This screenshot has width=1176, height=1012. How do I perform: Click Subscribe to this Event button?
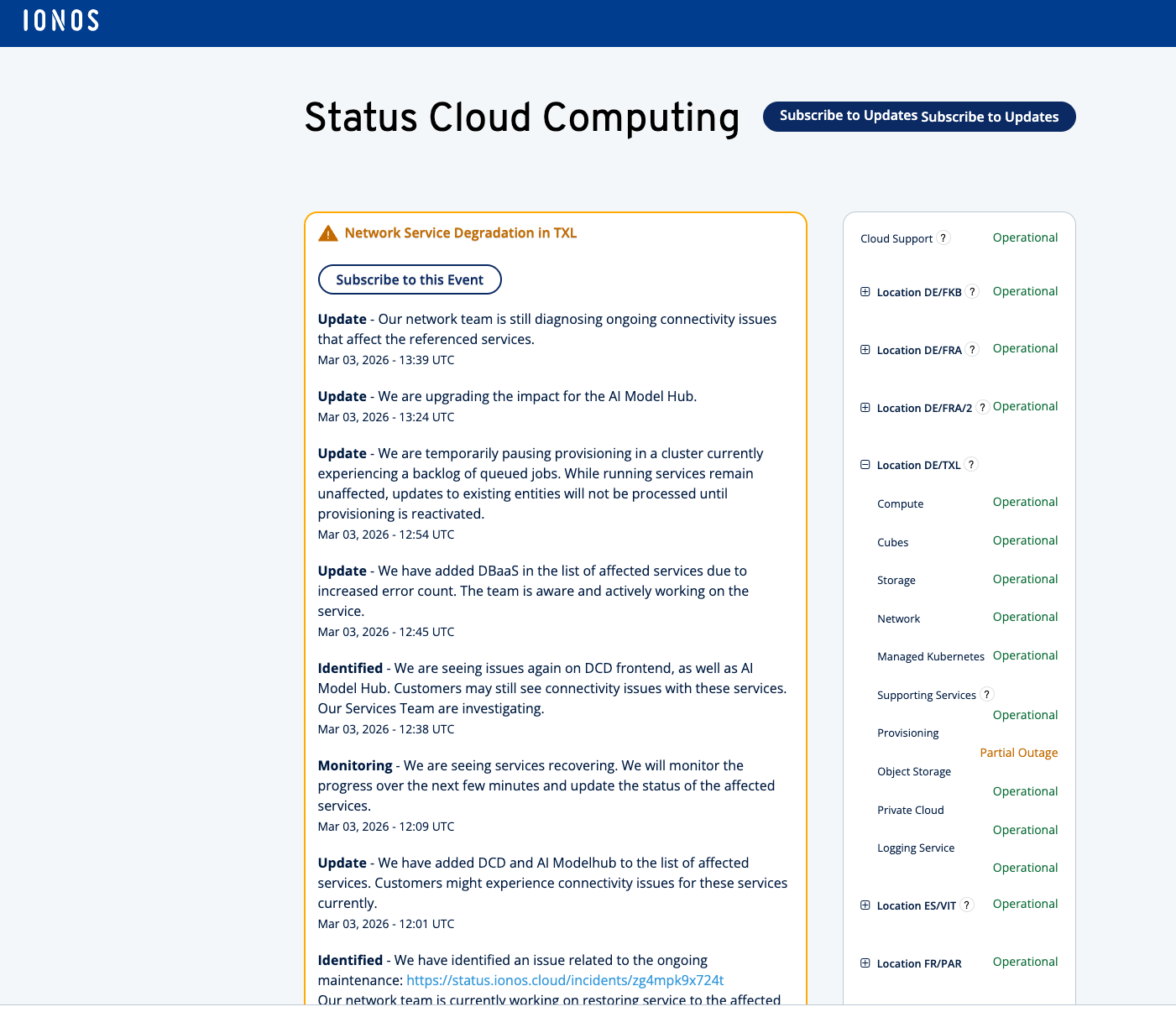click(410, 280)
